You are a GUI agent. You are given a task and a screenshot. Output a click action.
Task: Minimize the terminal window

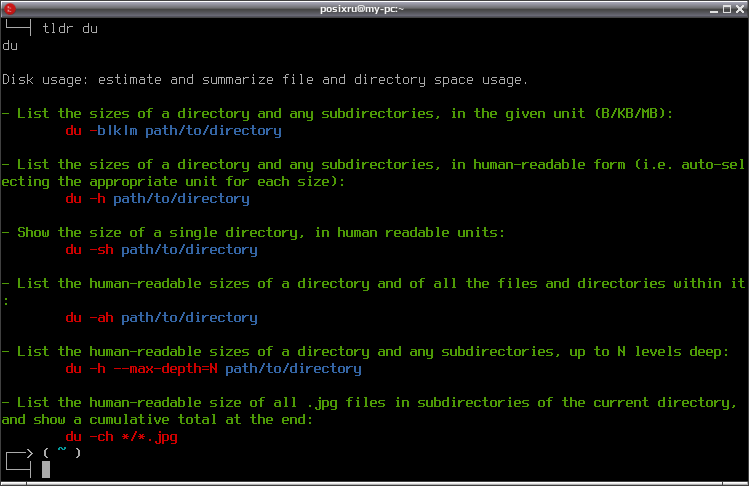tap(714, 9)
